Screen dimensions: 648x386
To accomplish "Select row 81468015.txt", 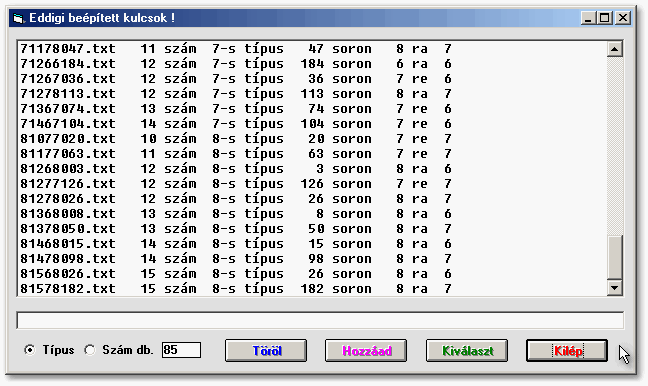I will [x=312, y=243].
